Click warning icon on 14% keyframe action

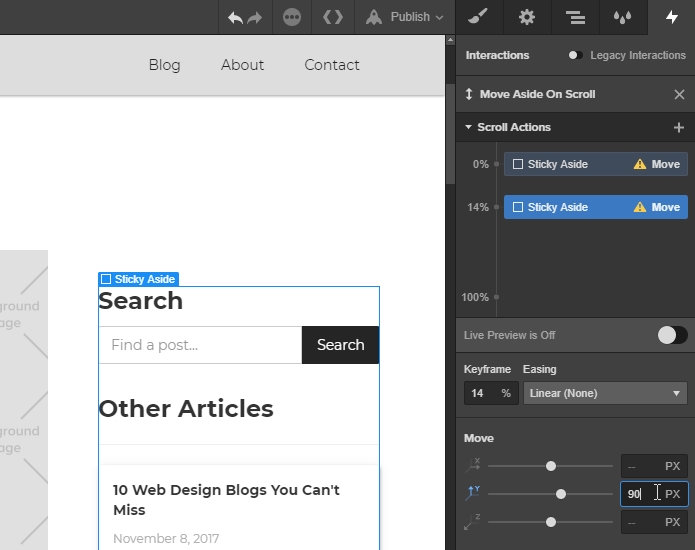[x=640, y=207]
